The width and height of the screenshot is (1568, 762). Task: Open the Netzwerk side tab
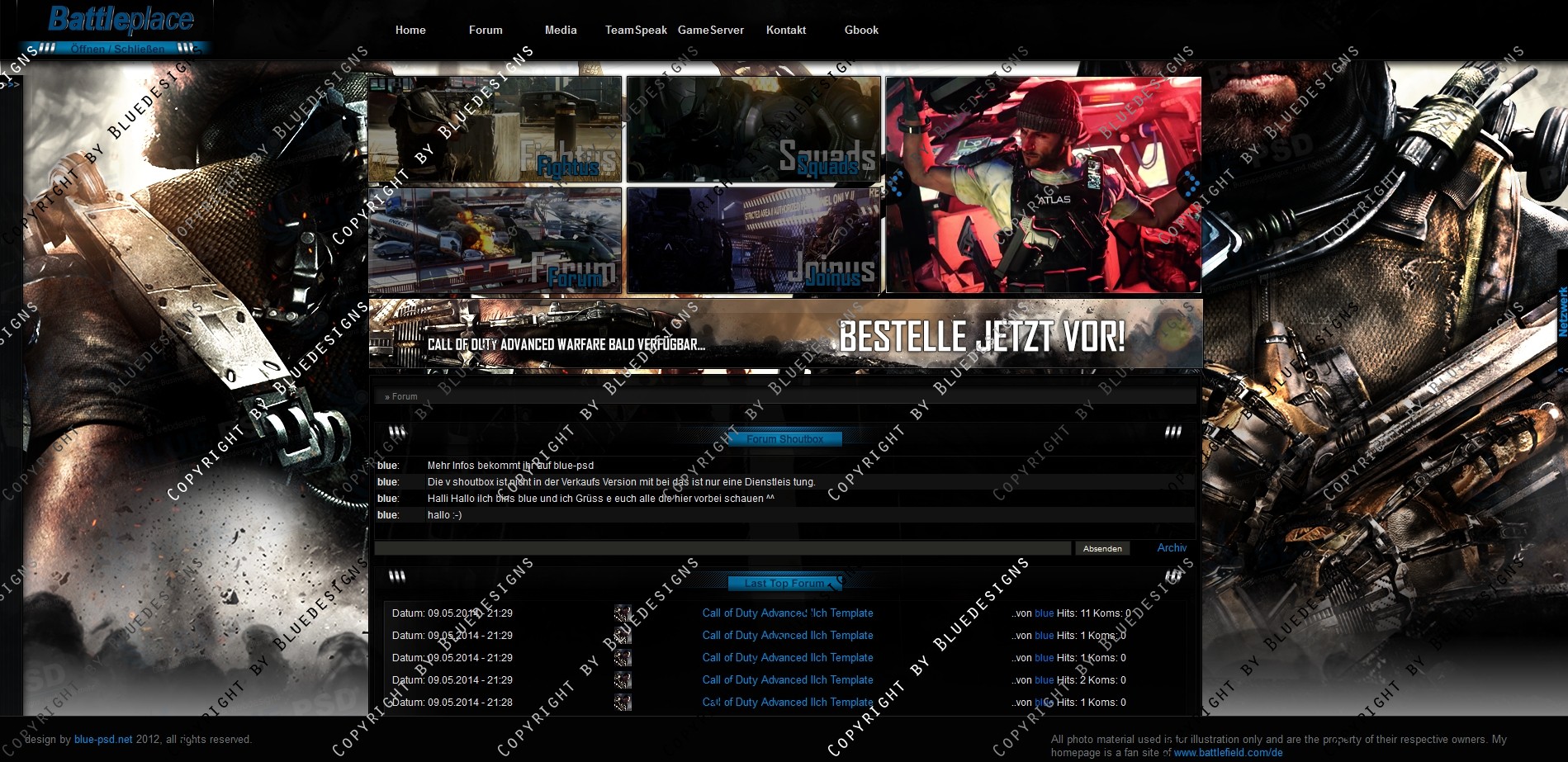(x=1562, y=311)
